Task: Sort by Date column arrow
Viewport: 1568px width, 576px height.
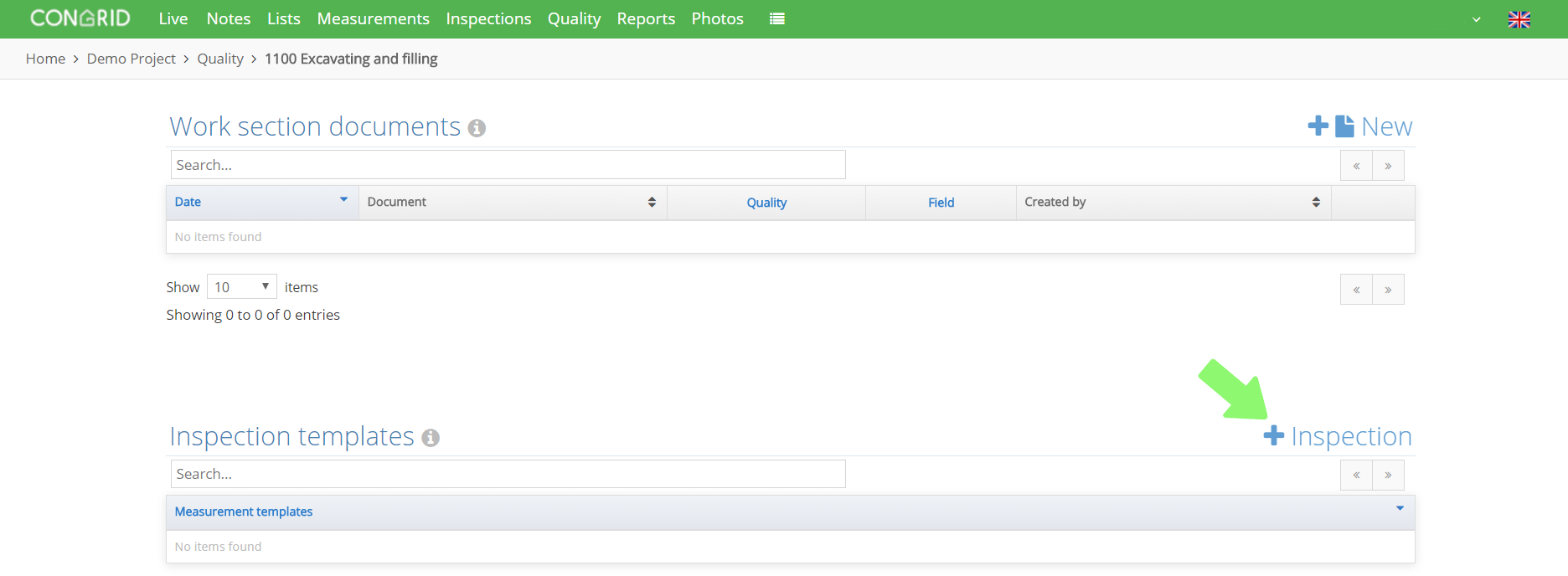Action: click(343, 199)
